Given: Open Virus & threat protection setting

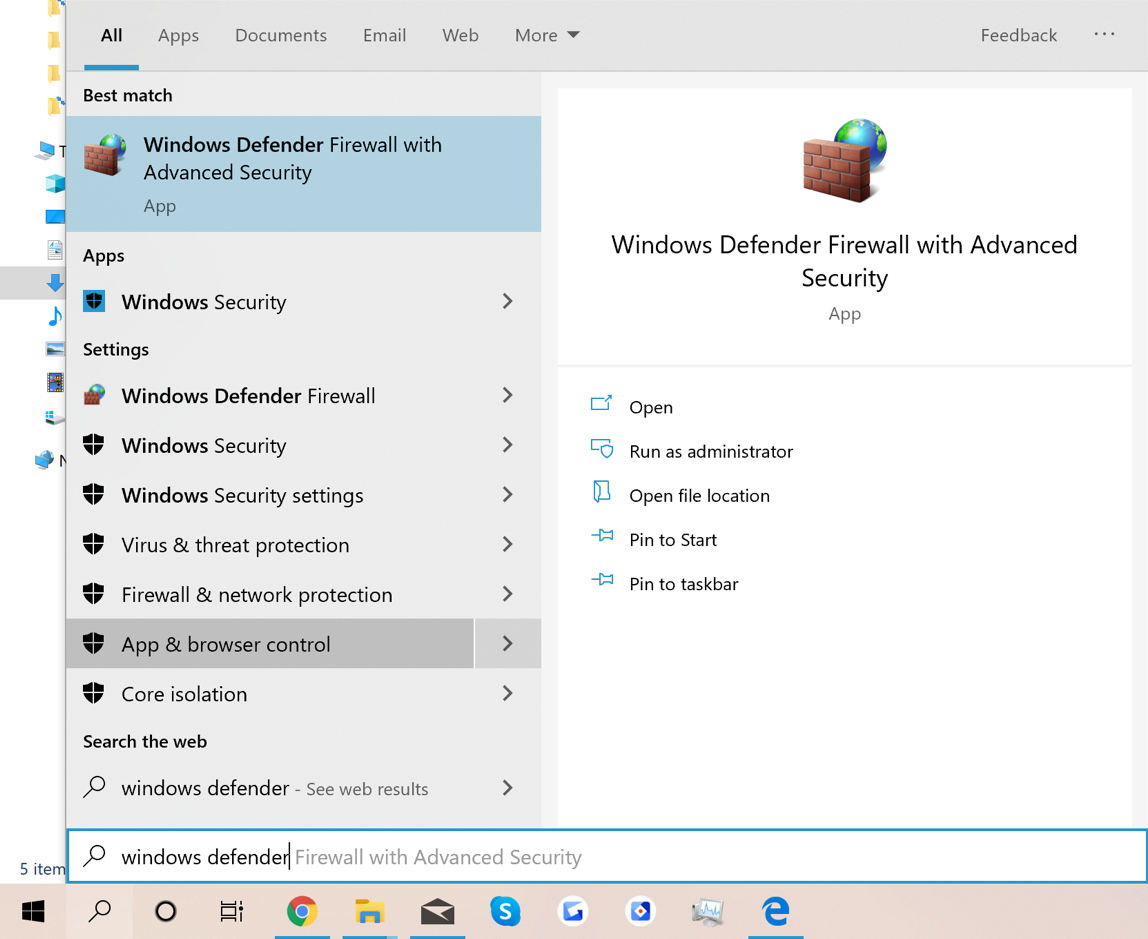Looking at the screenshot, I should [270, 545].
